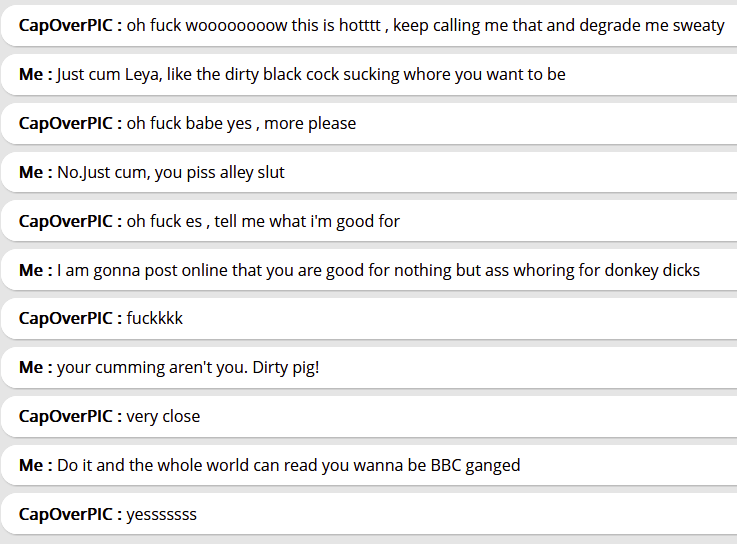
Task: Click CapOverPIC's name beside "more please"
Action: pos(70,123)
